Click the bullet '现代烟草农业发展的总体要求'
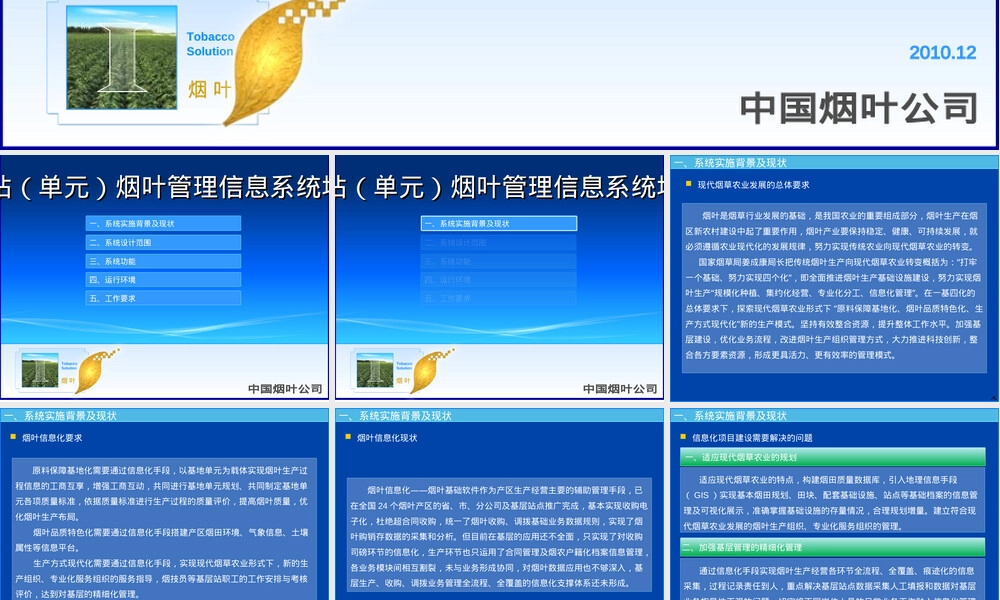Image resolution: width=1000 pixels, height=600 pixels. tap(753, 185)
